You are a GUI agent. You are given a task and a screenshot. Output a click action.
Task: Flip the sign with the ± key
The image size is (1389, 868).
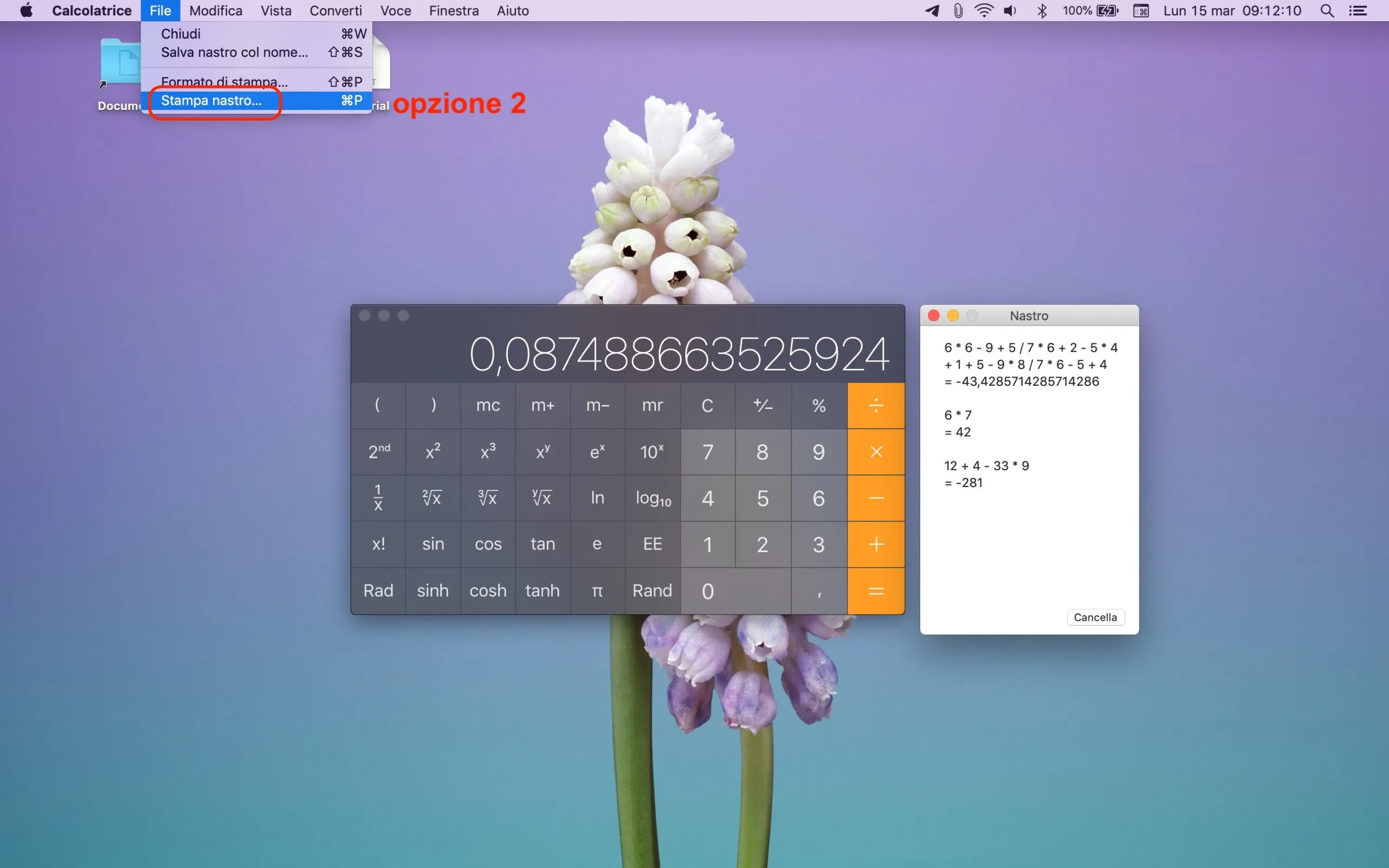tap(763, 405)
